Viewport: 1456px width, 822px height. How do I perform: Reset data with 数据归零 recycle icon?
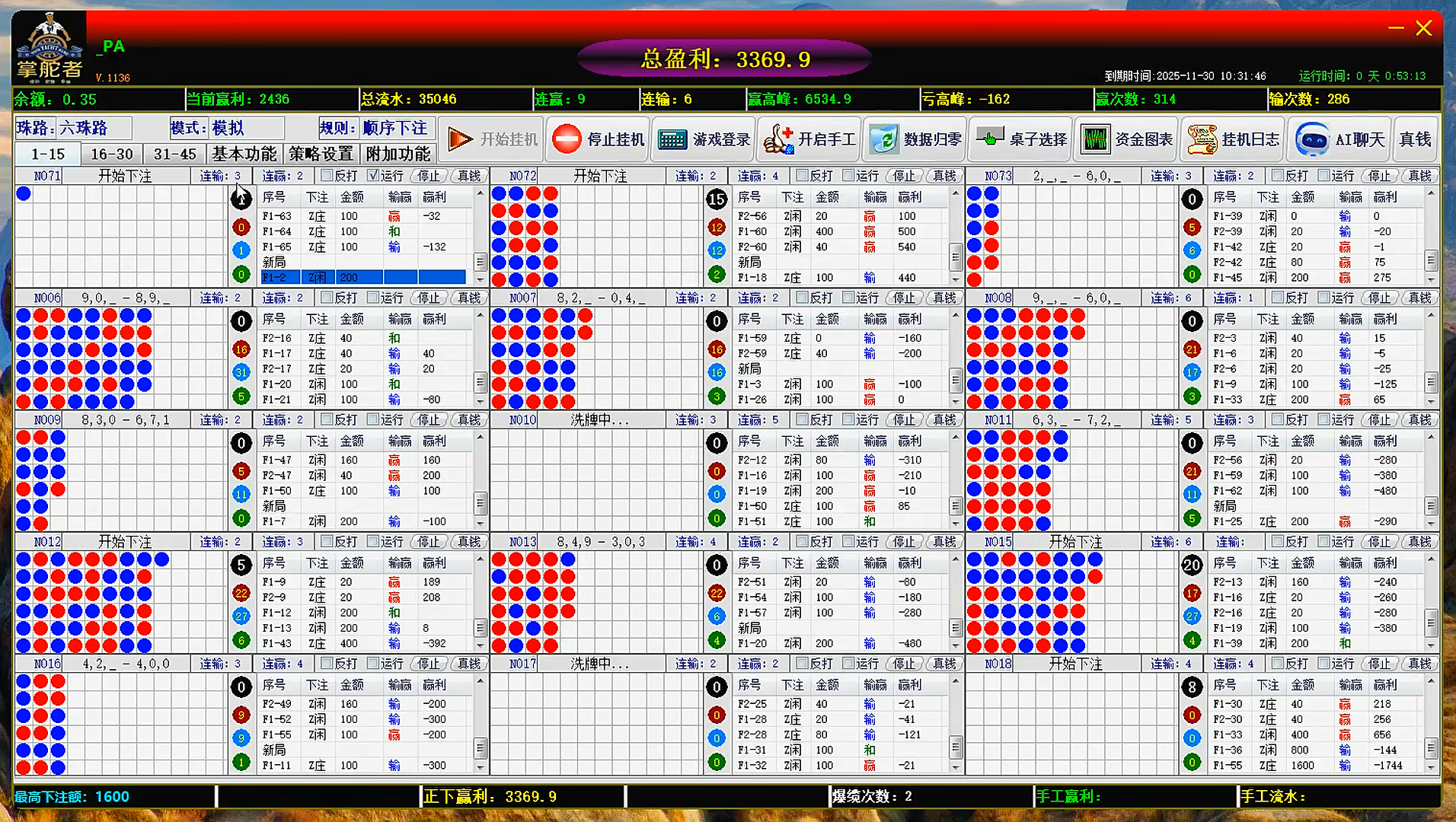tap(884, 139)
